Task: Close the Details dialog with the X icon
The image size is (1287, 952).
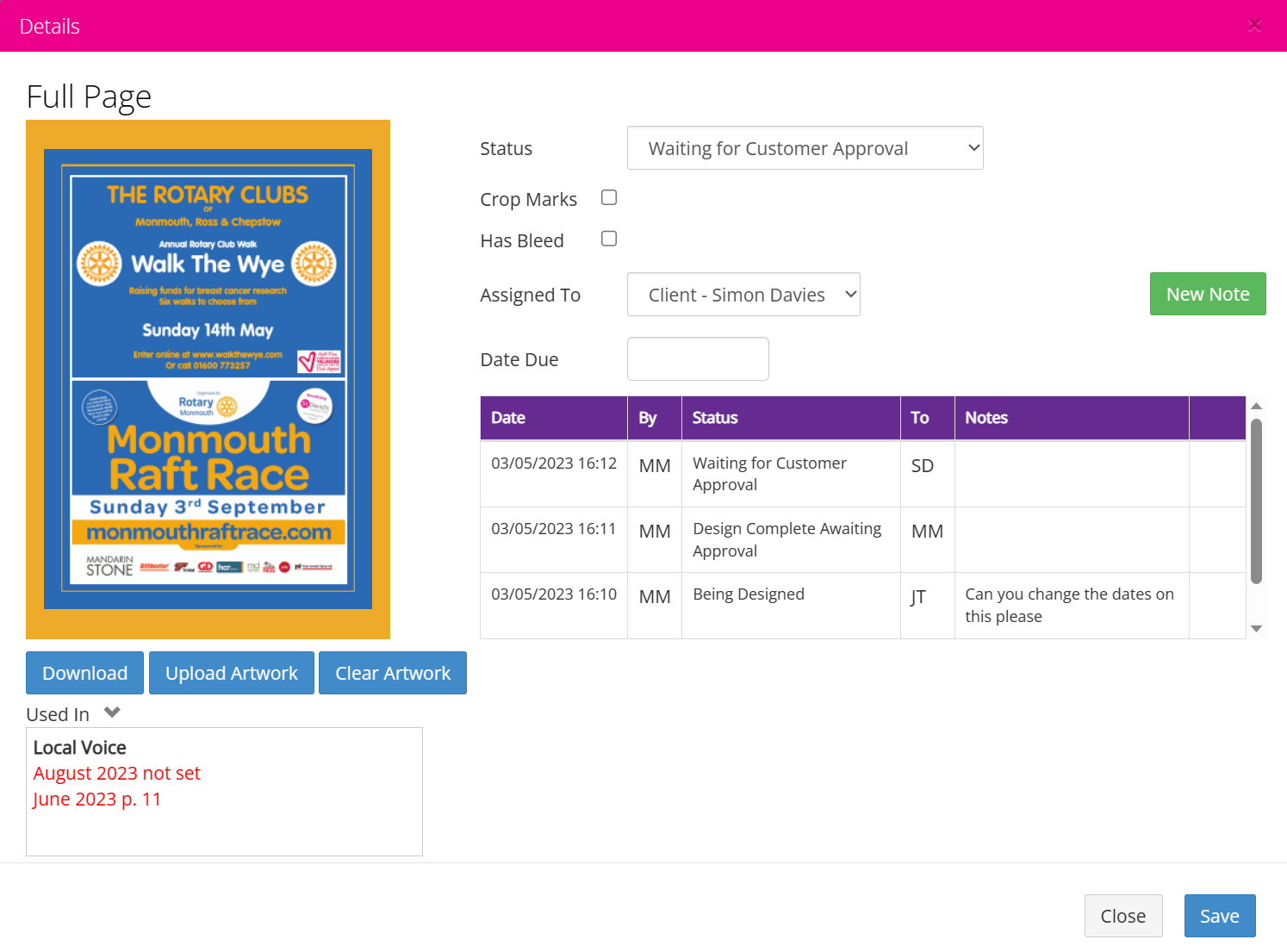Action: click(1254, 25)
